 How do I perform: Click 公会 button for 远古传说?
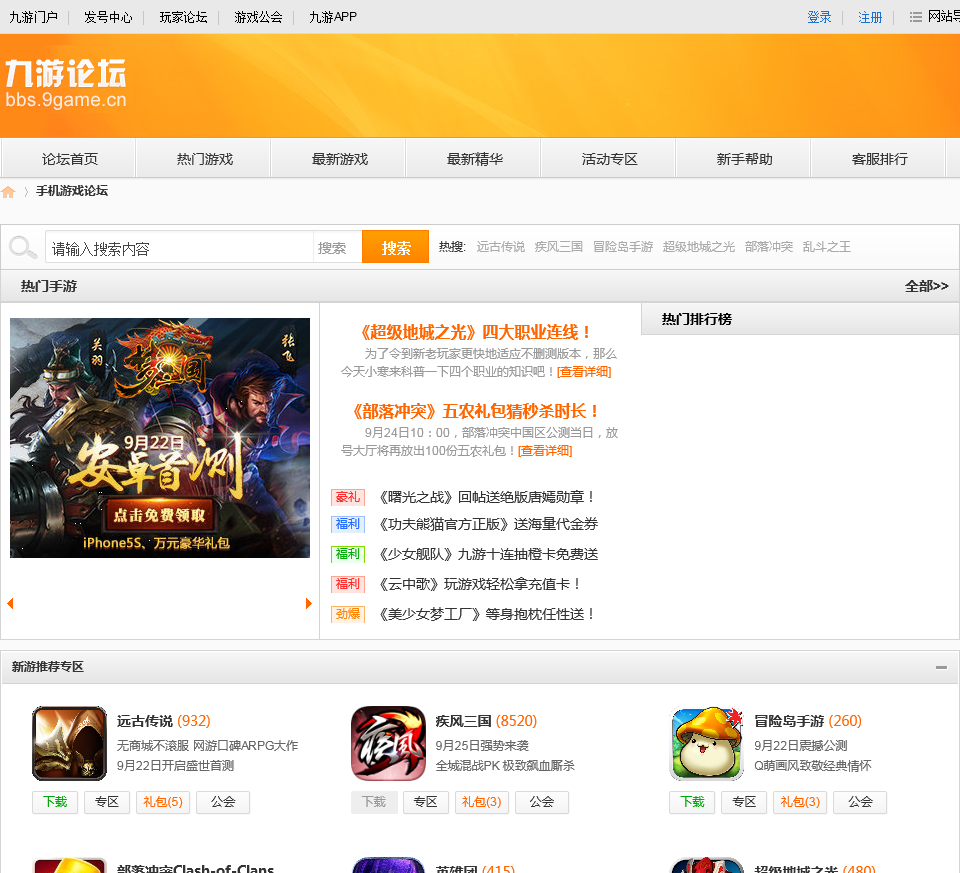223,802
